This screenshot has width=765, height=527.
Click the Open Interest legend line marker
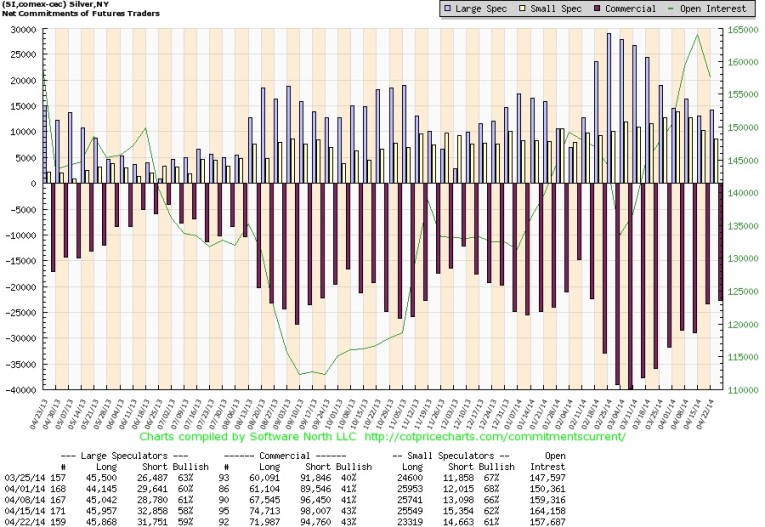(673, 9)
